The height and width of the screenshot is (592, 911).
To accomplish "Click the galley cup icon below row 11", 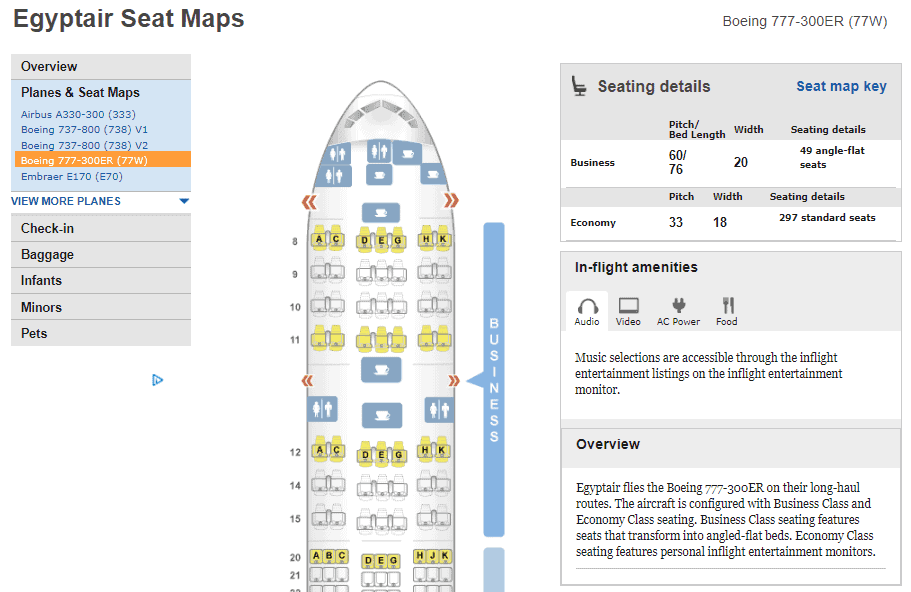I will 379,370.
